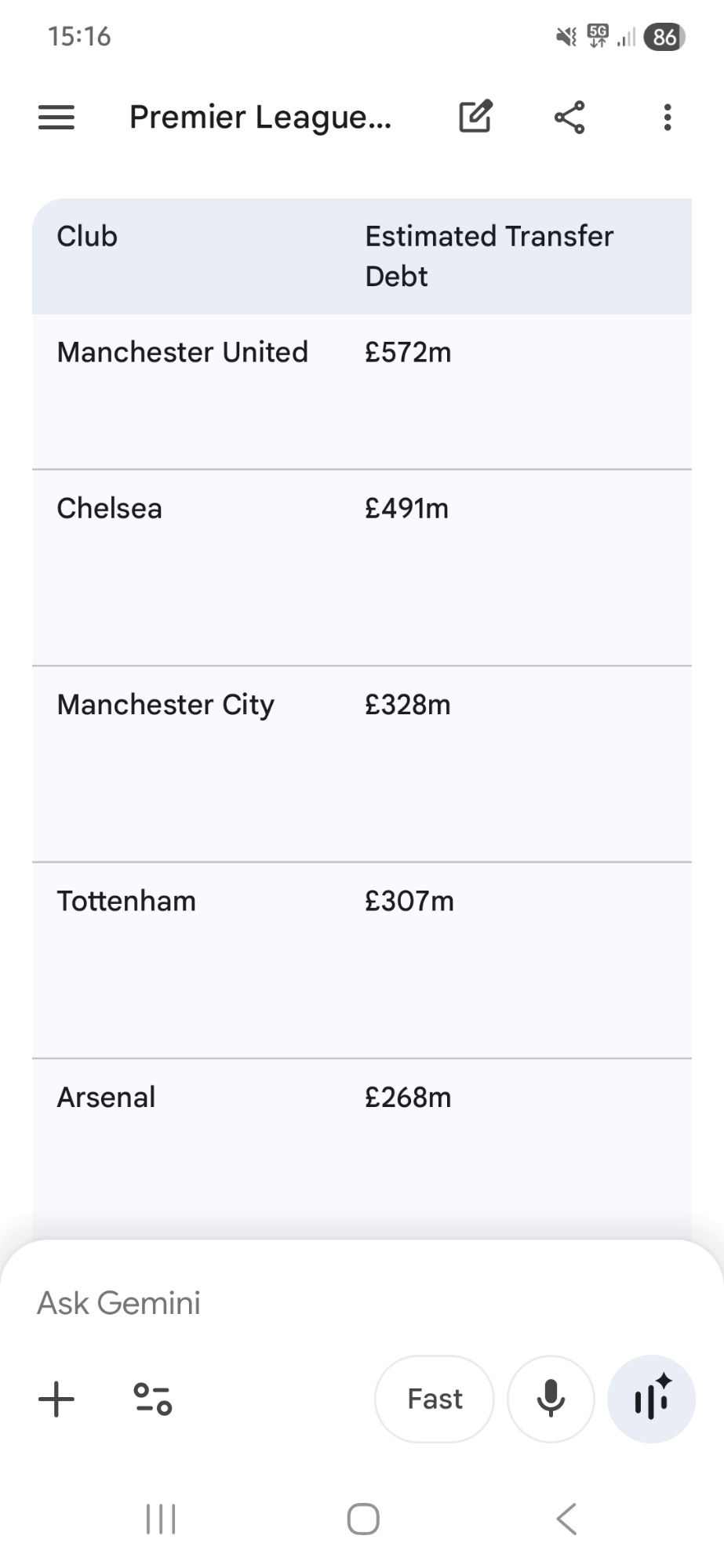Select the Manchester United table cell
Screen dimensions: 724x1568
pyautogui.click(x=182, y=353)
